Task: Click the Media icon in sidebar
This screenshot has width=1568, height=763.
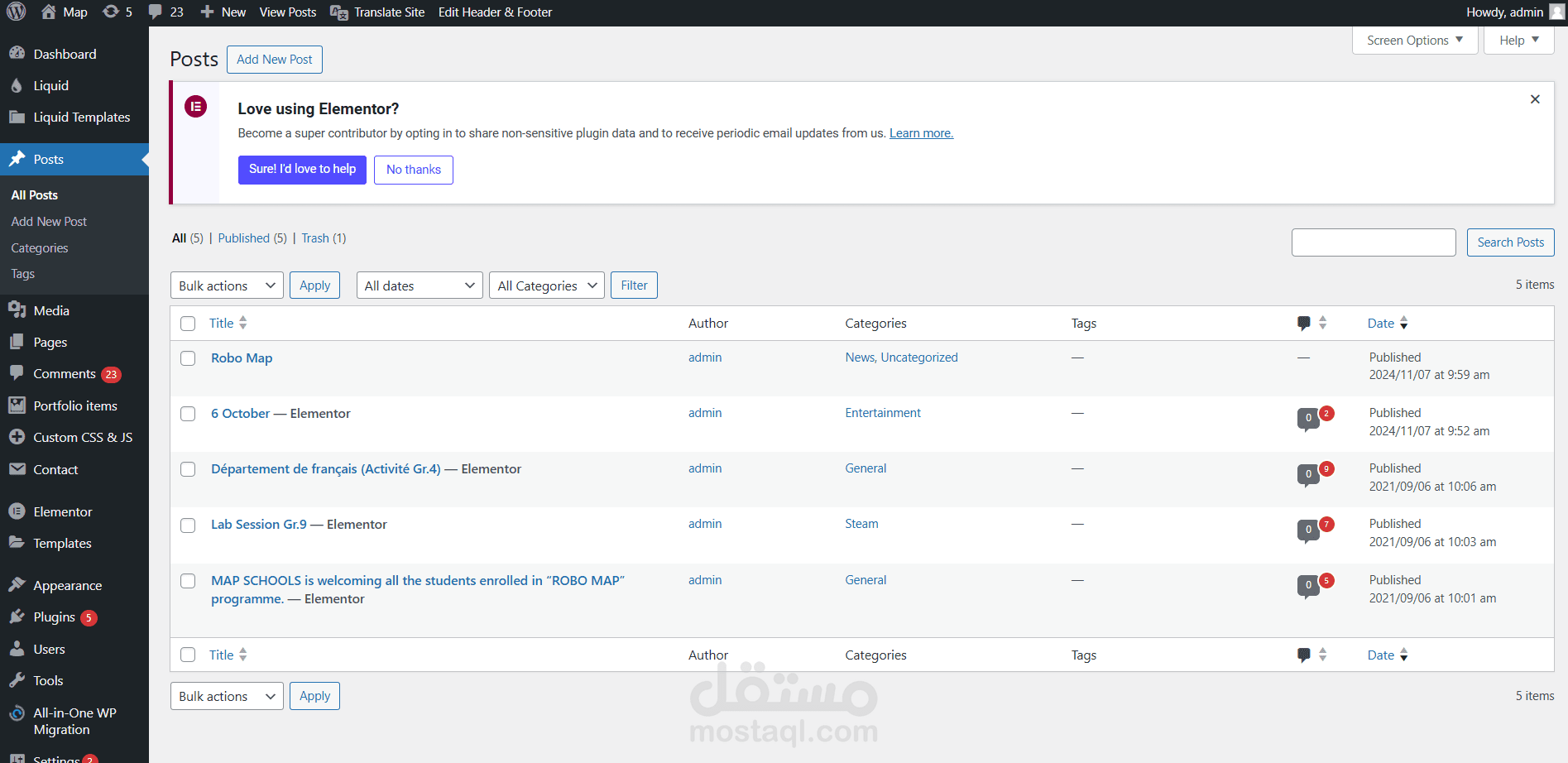Action: pyautogui.click(x=17, y=310)
